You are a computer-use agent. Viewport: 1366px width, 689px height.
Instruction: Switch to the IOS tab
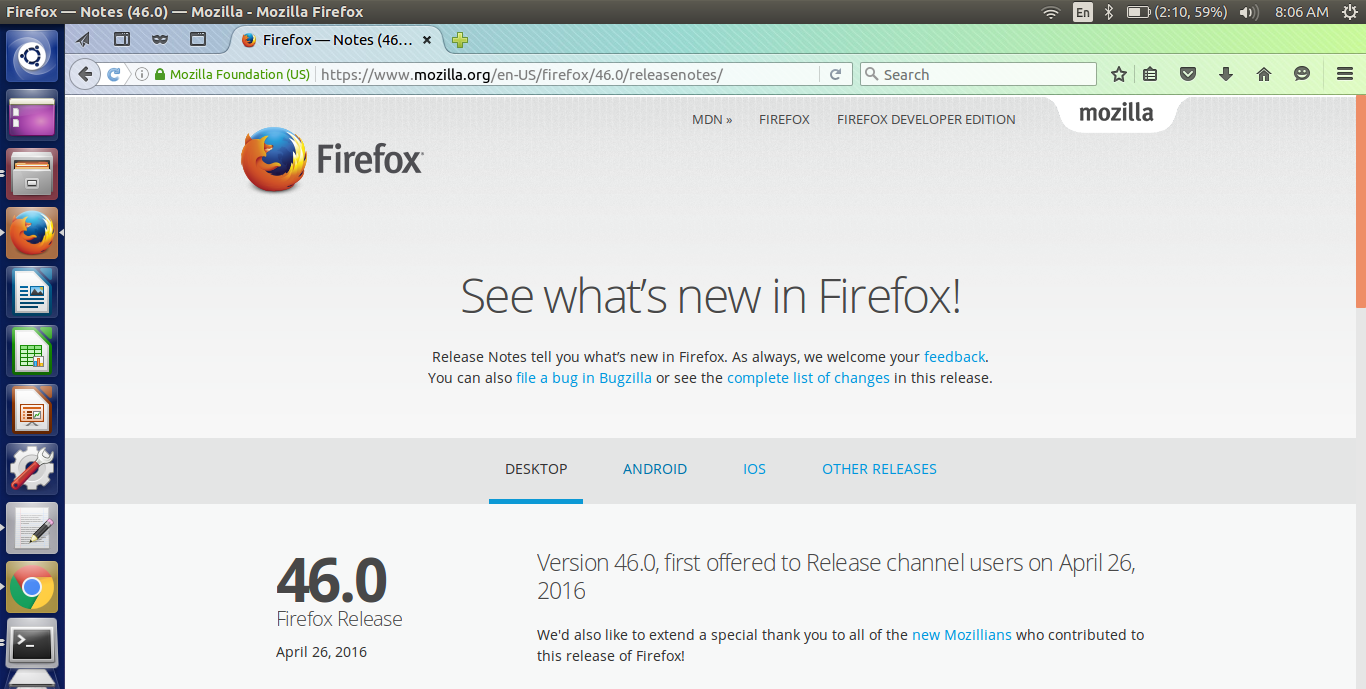(x=754, y=469)
